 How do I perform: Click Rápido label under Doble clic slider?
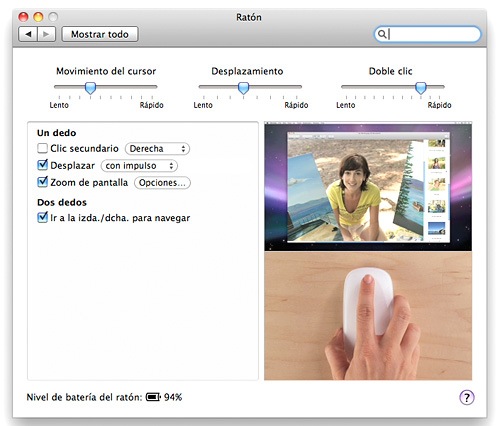pos(439,105)
